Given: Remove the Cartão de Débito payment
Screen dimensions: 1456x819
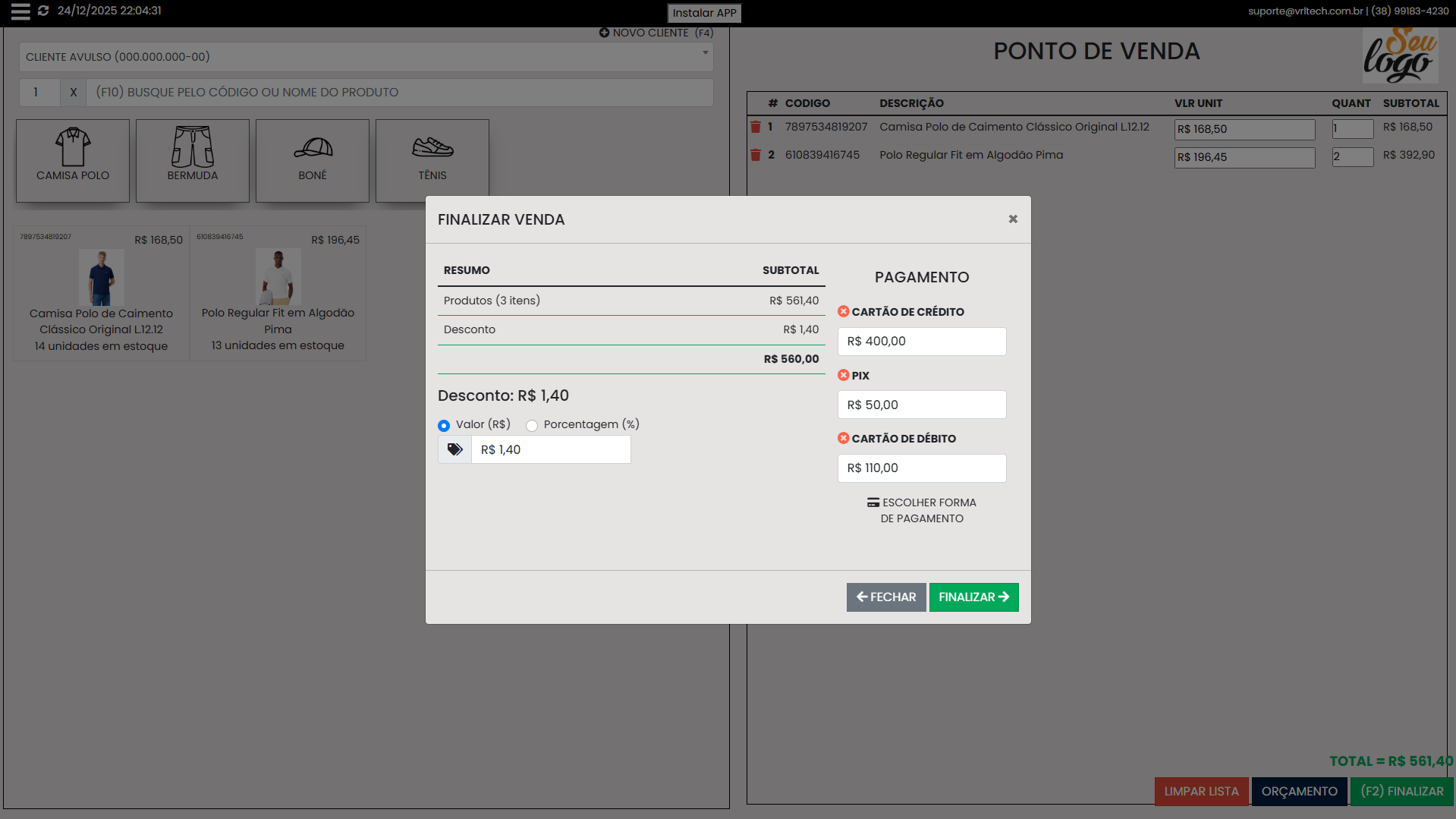Looking at the screenshot, I should coord(843,439).
